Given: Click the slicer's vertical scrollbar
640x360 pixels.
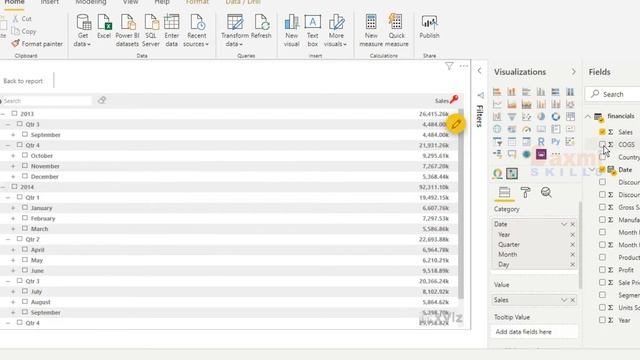Looking at the screenshot, I should tap(461, 204).
